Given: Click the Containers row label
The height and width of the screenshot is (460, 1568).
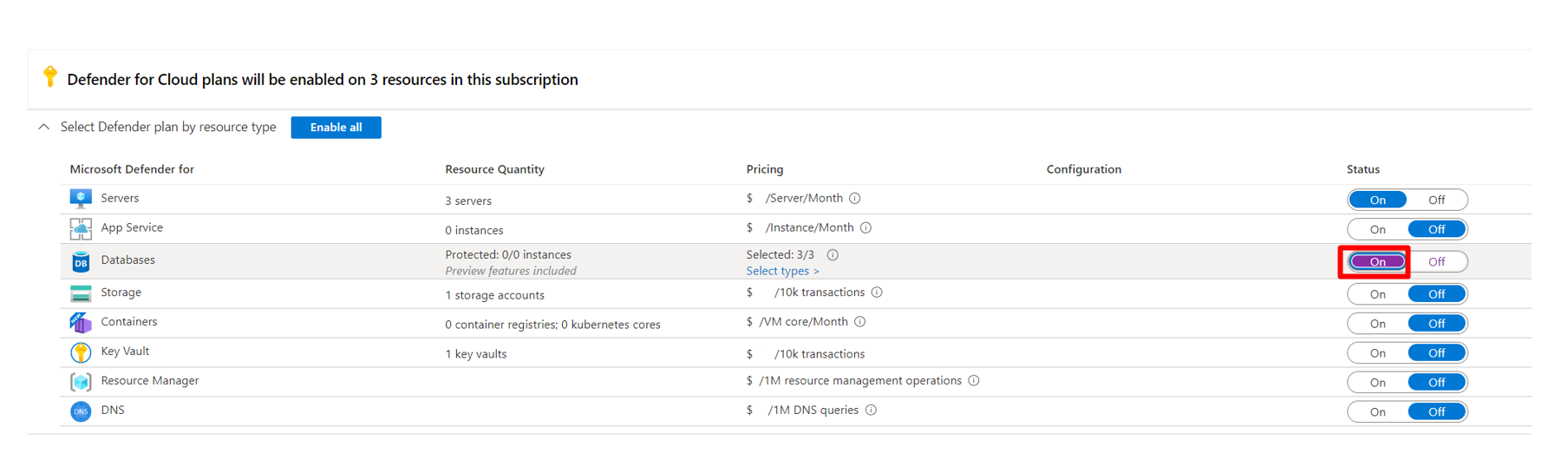Looking at the screenshot, I should pos(129,322).
